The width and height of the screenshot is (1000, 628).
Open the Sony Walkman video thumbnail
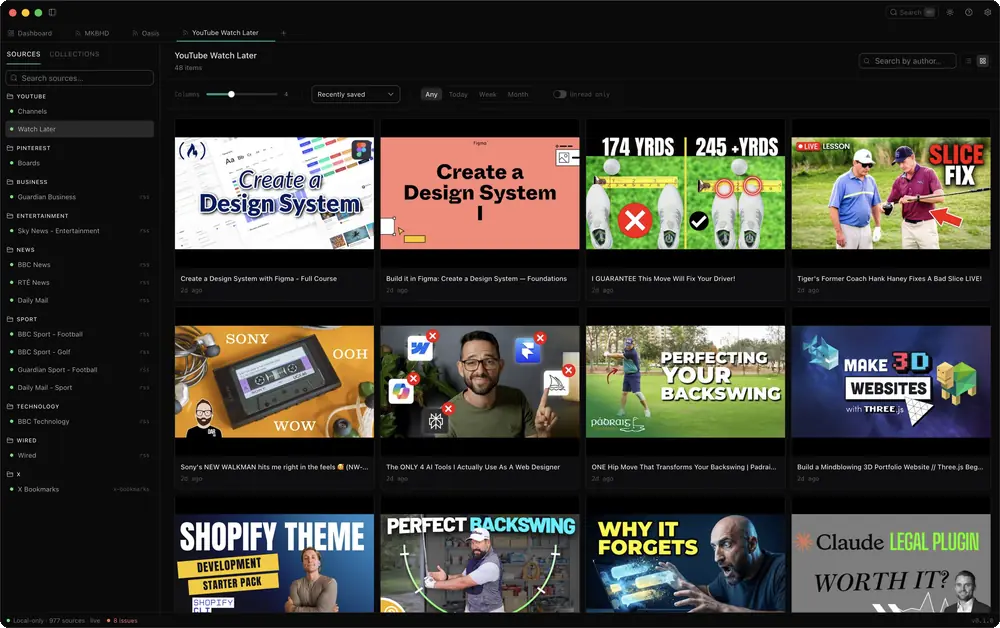point(274,382)
